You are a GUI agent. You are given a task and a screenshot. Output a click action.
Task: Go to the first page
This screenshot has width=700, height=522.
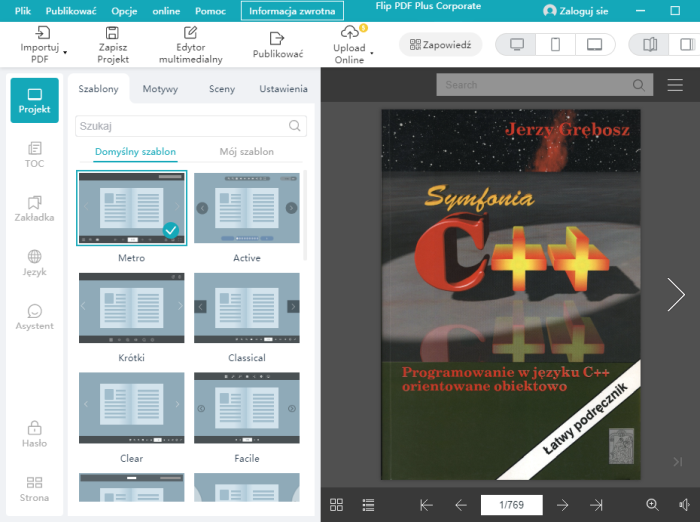pyautogui.click(x=426, y=505)
